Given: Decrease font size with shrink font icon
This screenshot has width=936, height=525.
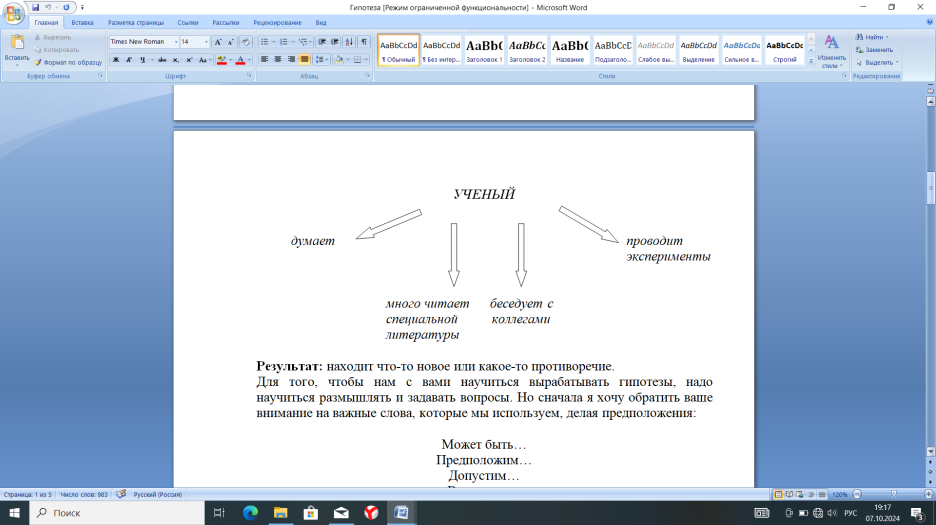Looking at the screenshot, I should coord(230,42).
